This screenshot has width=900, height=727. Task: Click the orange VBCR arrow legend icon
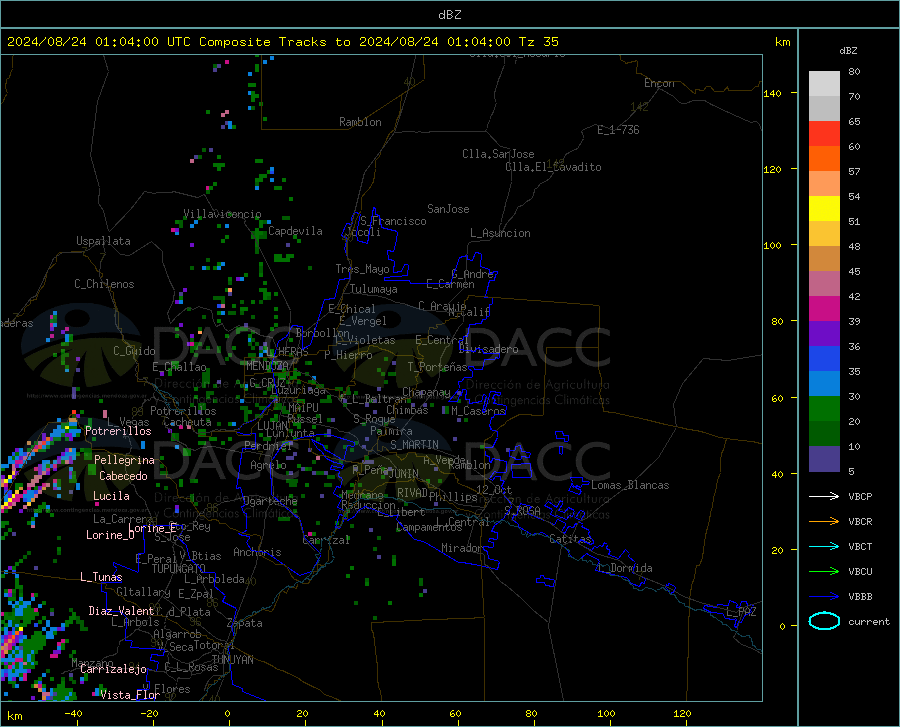coord(824,522)
